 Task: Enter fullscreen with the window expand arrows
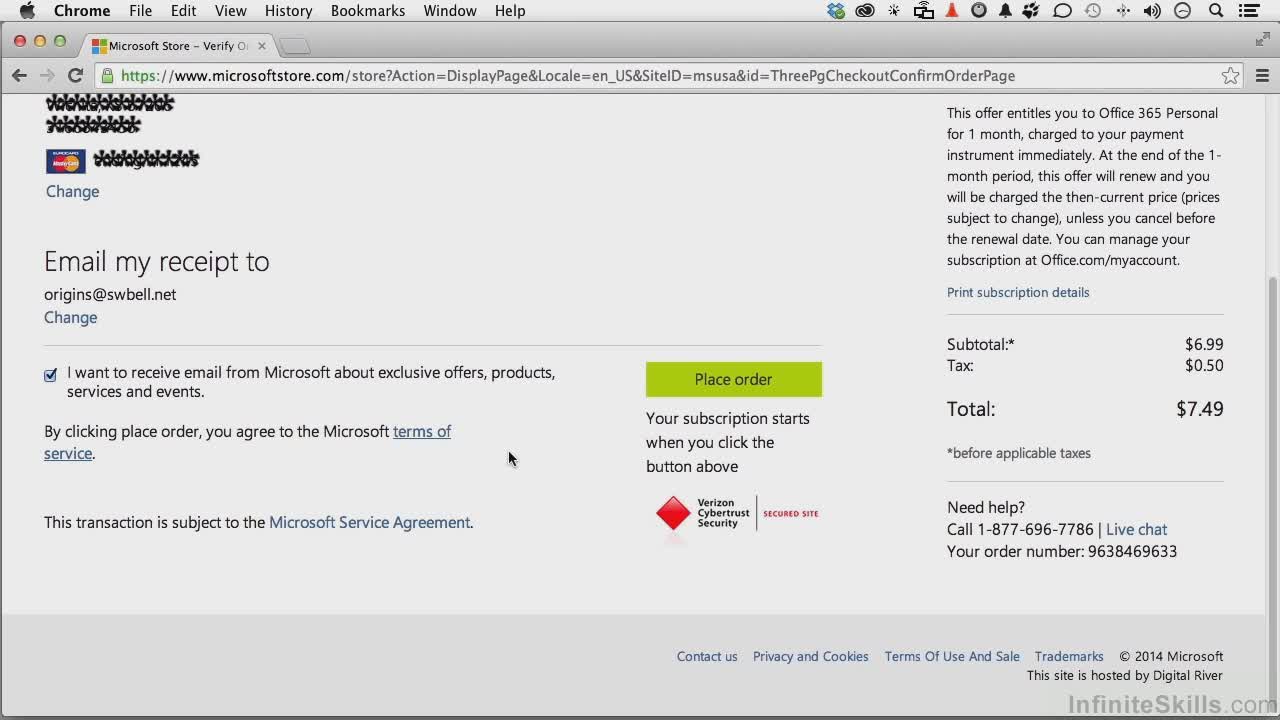pos(1262,39)
